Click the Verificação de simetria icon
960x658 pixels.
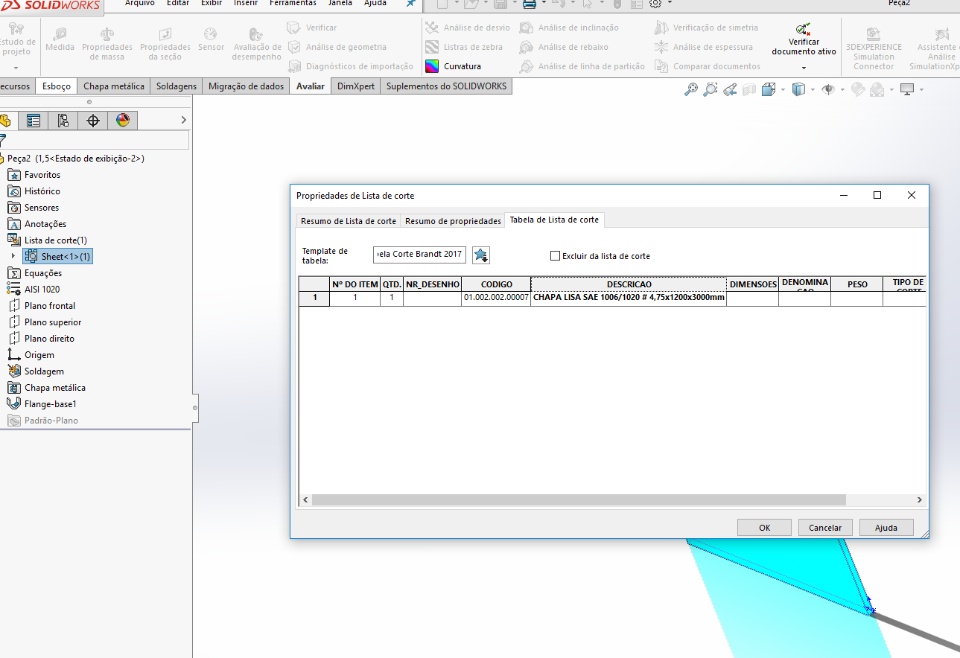click(x=661, y=28)
